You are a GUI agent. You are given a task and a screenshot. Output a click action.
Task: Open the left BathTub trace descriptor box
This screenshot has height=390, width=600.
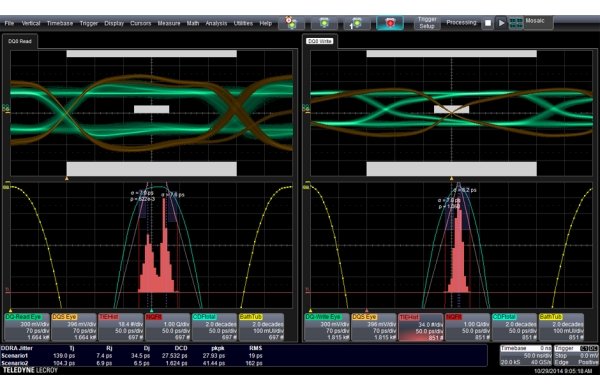coord(262,327)
